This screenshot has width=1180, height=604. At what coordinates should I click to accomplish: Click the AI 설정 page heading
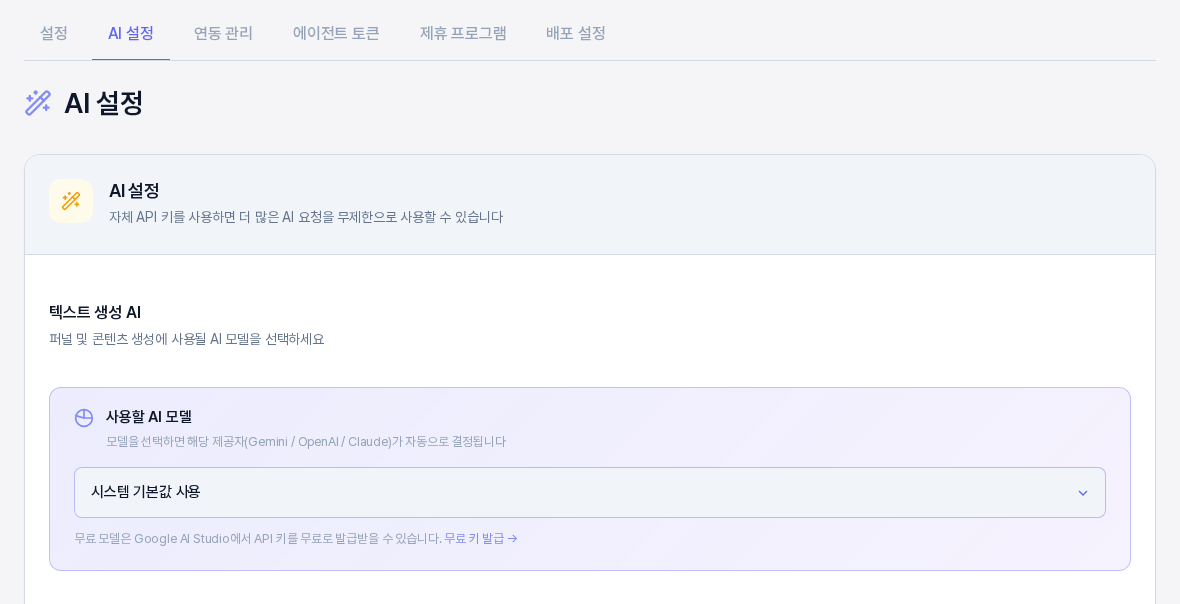[x=104, y=103]
